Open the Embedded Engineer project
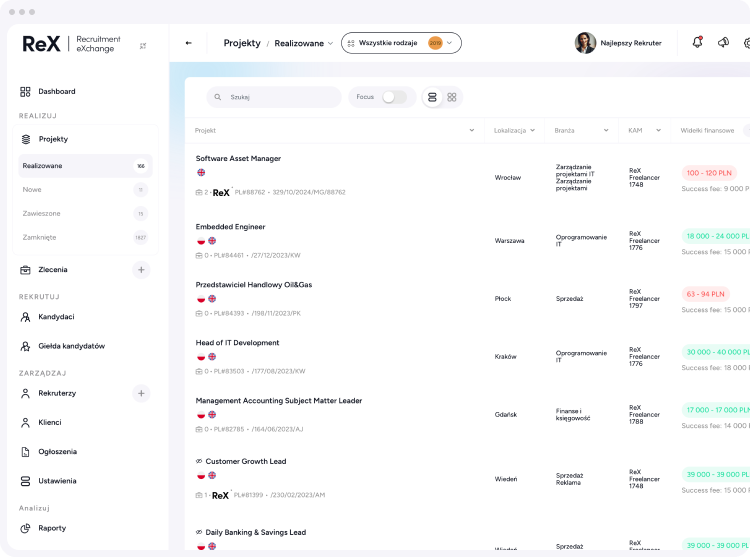750x557 pixels. [x=230, y=227]
